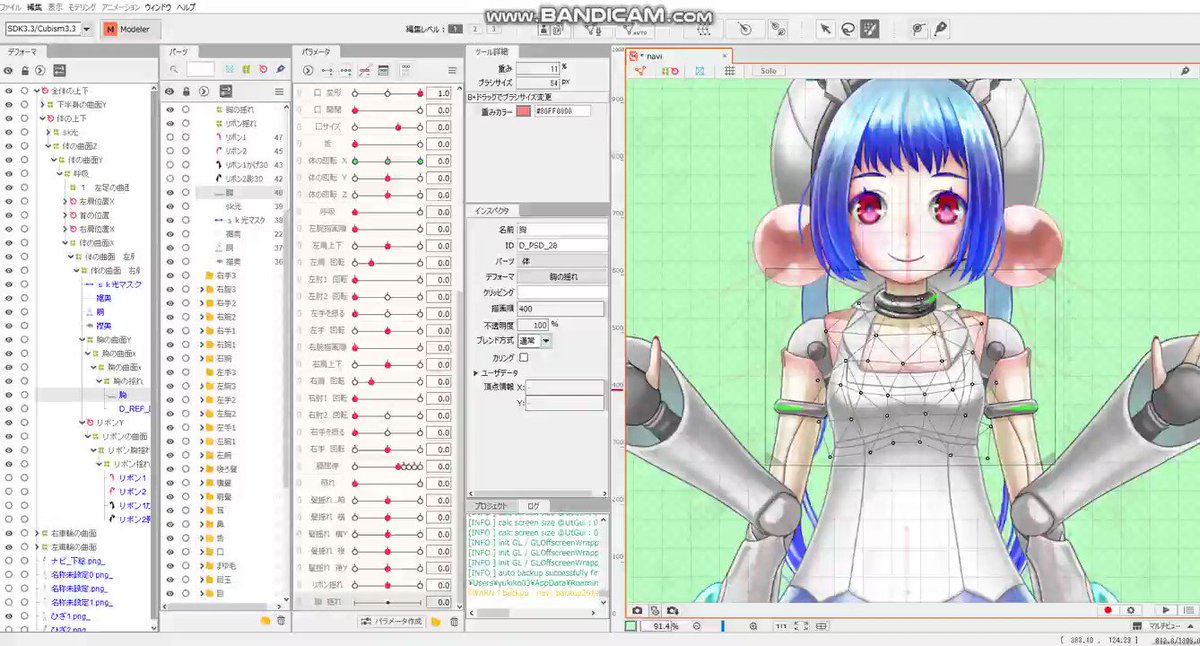Click the 体の回転 X parameter slider
Viewport: 1200px width, 646px height.
click(x=388, y=161)
